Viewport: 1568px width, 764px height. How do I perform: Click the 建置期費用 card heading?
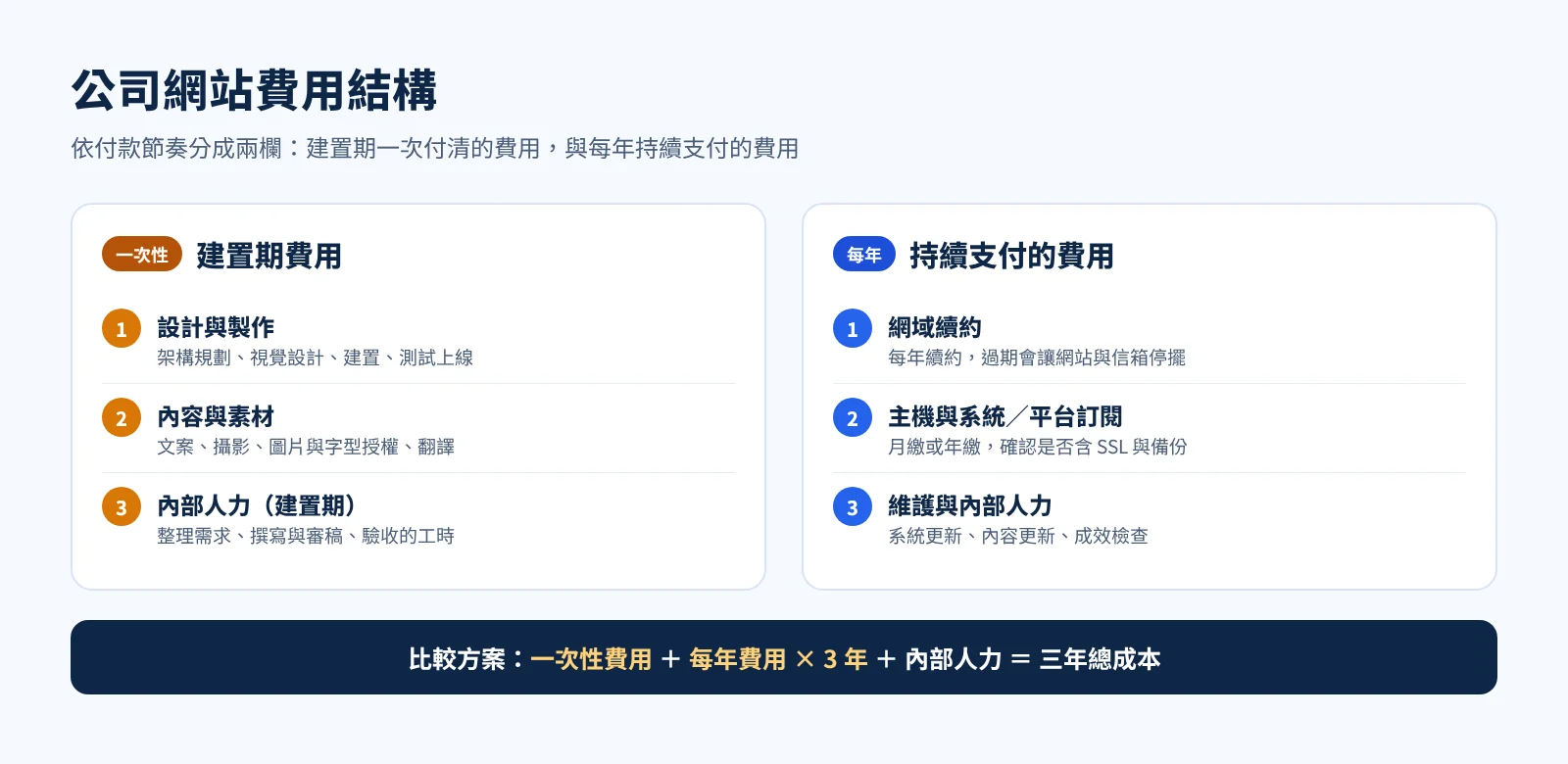click(x=269, y=256)
